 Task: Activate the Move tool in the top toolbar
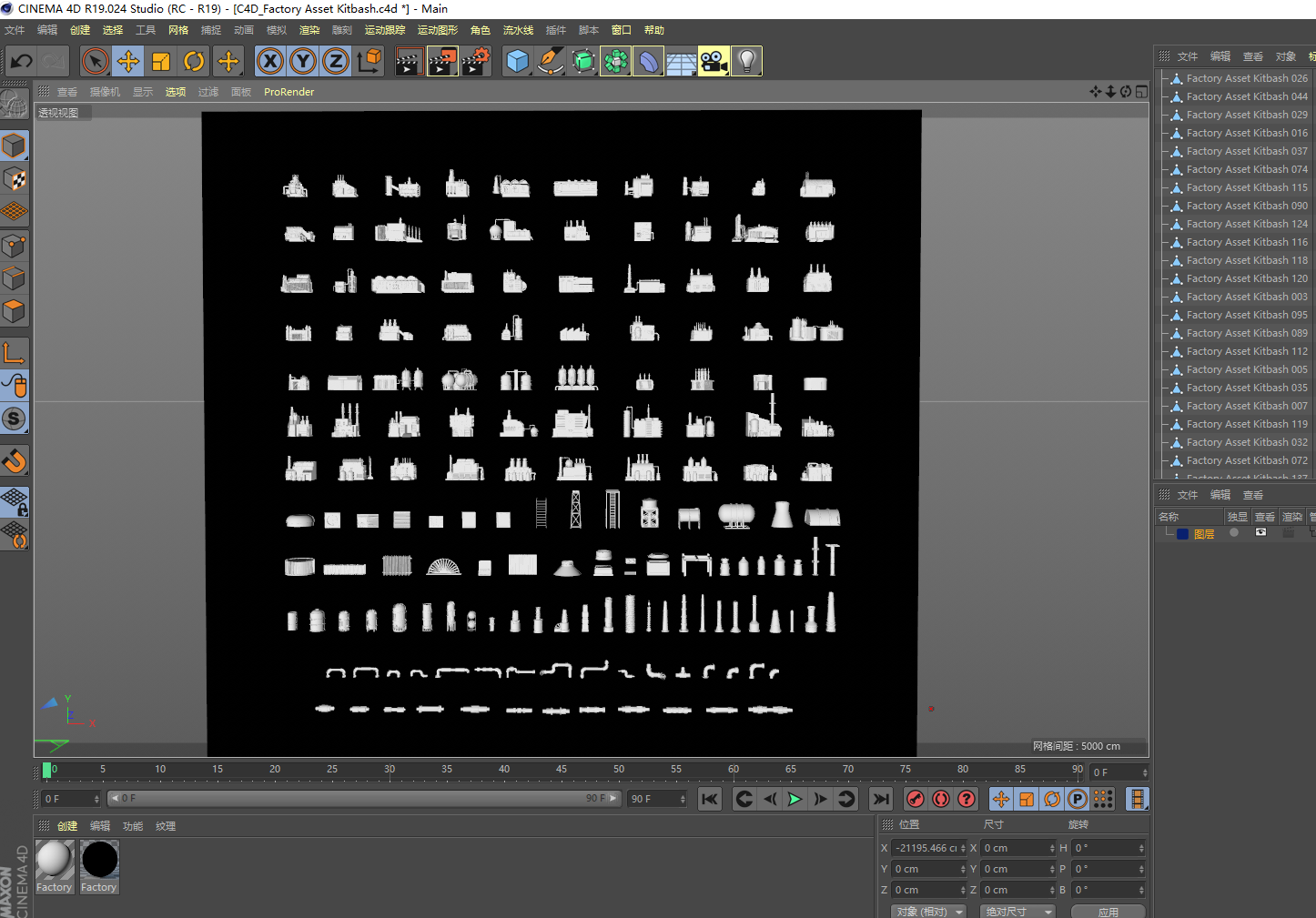[x=128, y=62]
